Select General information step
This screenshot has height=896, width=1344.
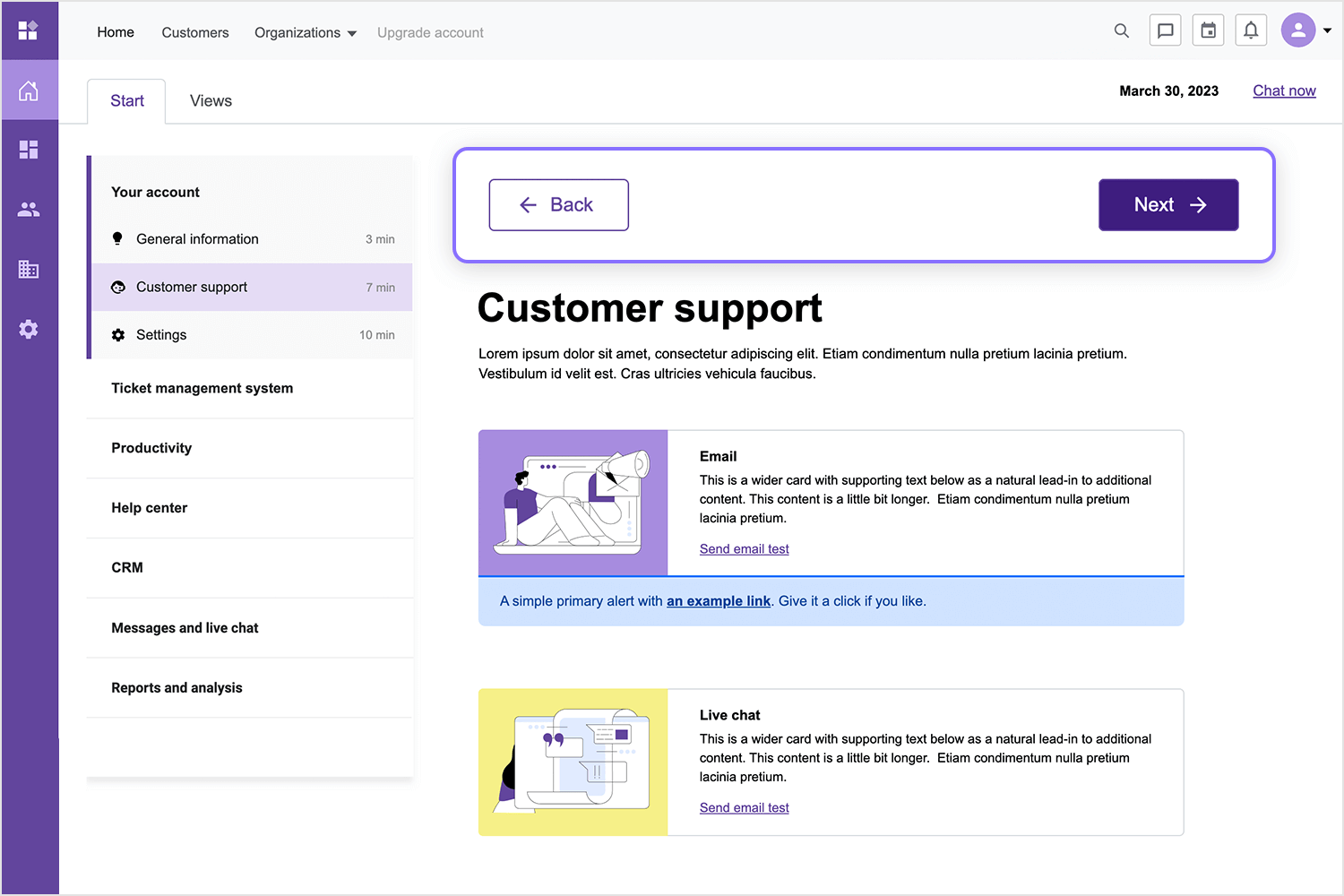tap(252, 239)
